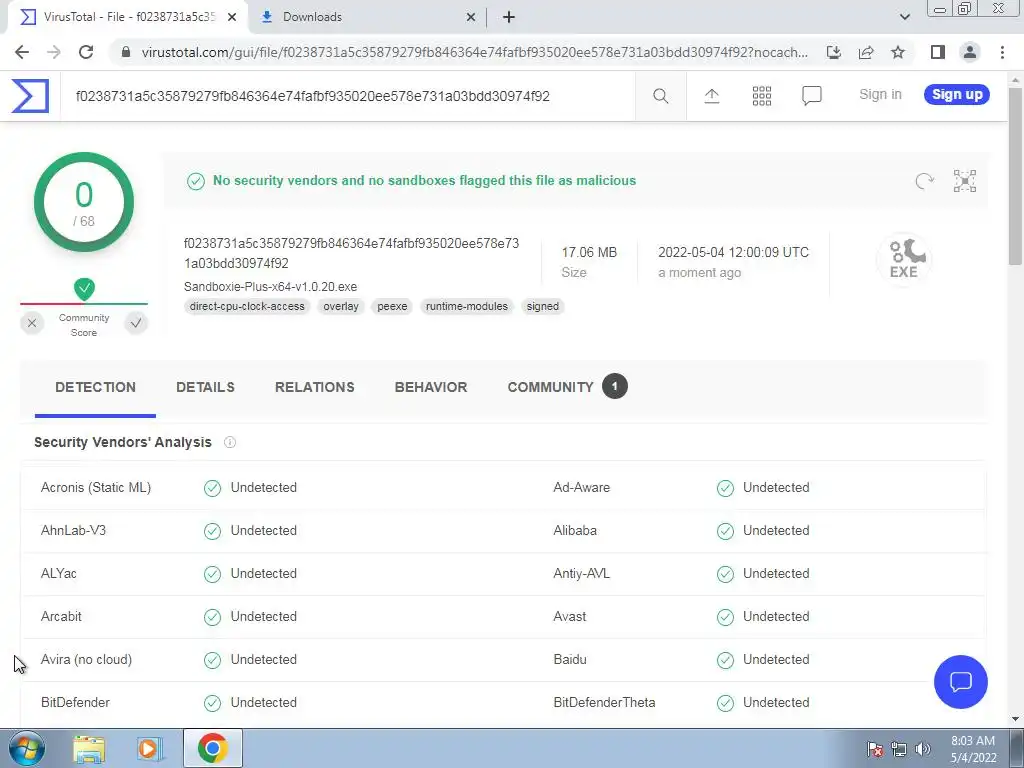Click the Security Vendors' Analysis info icon
The height and width of the screenshot is (768, 1024).
pos(230,442)
